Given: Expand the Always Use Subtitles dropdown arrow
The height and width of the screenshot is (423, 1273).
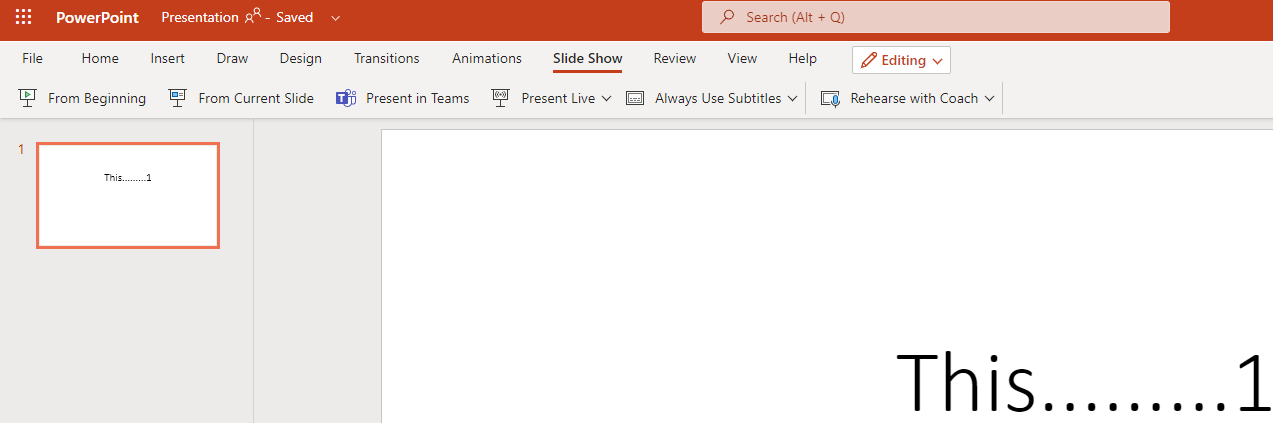Looking at the screenshot, I should [x=792, y=99].
